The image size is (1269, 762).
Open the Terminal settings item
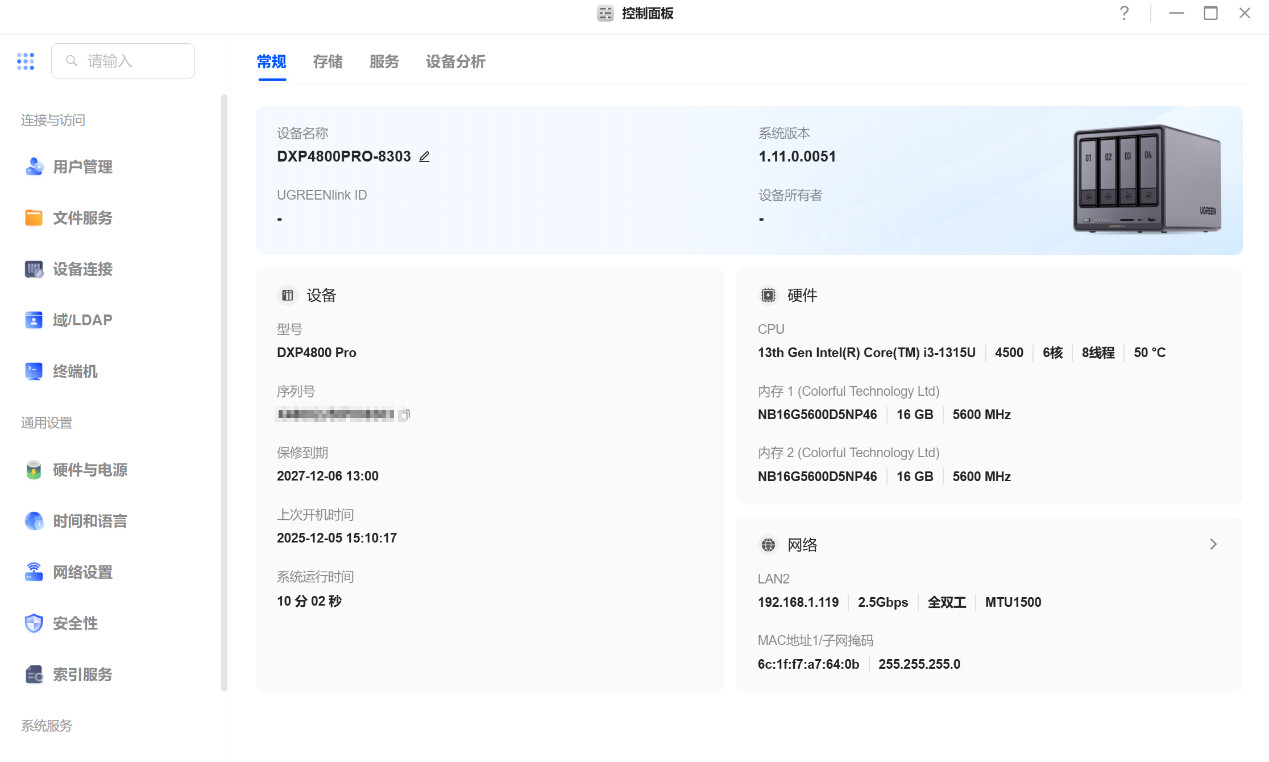(x=75, y=371)
